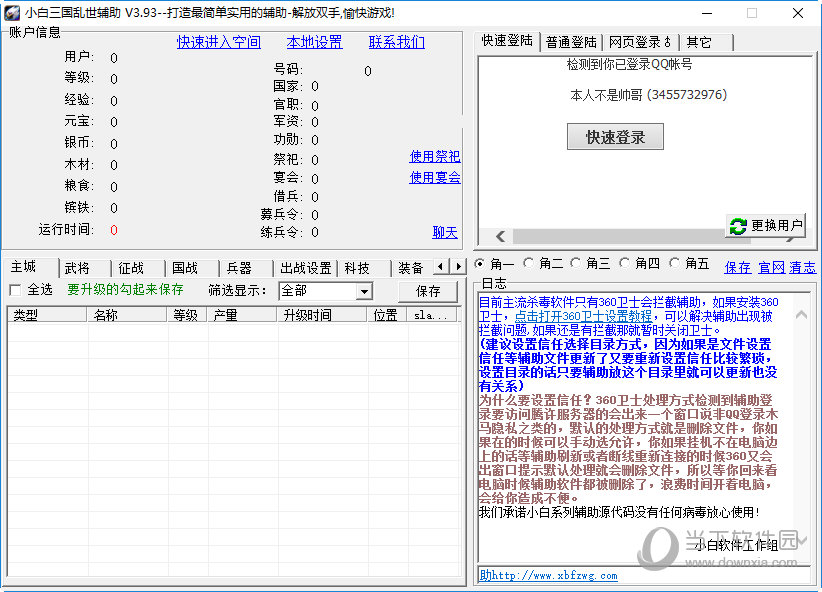Open the 联系我们 link
Viewport: 822px width, 592px height.
[x=396, y=42]
